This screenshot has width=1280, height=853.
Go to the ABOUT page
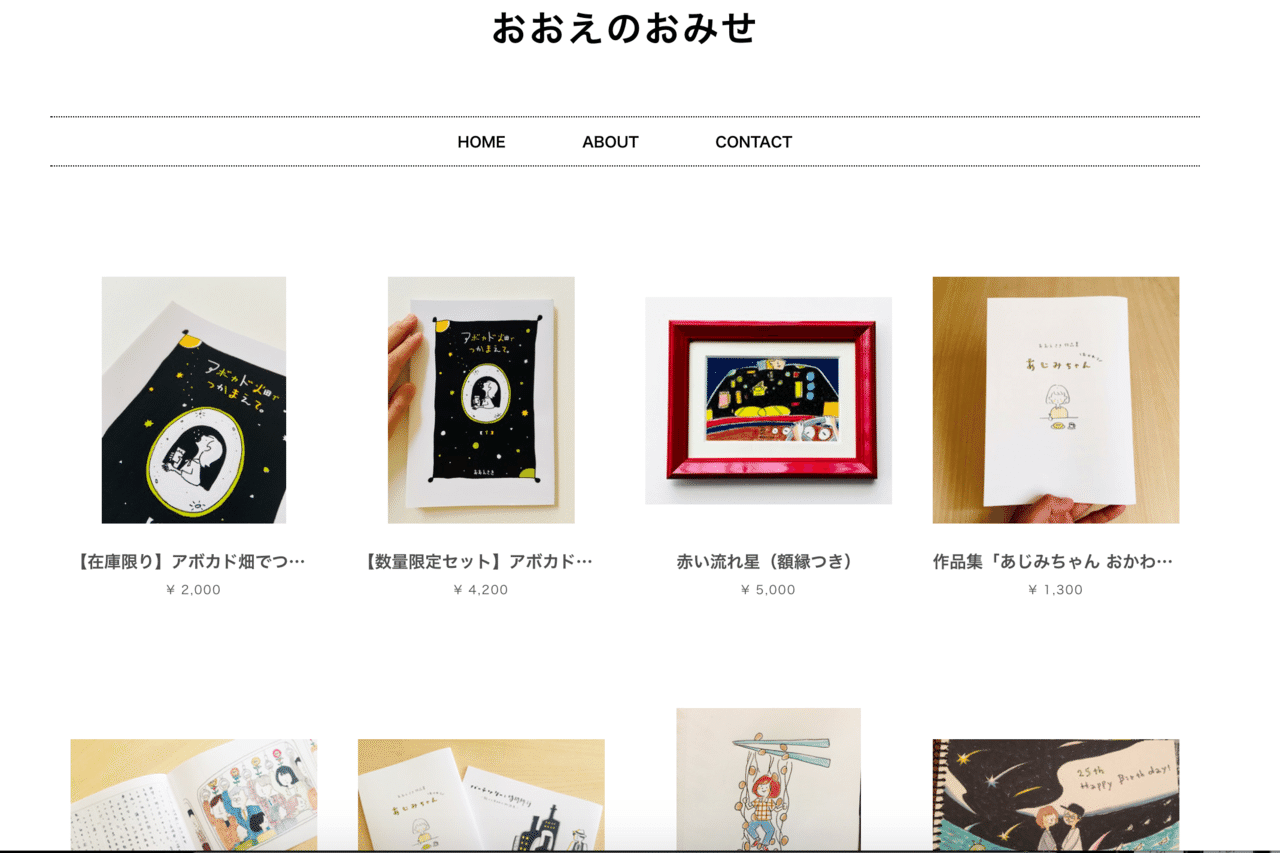click(x=610, y=142)
